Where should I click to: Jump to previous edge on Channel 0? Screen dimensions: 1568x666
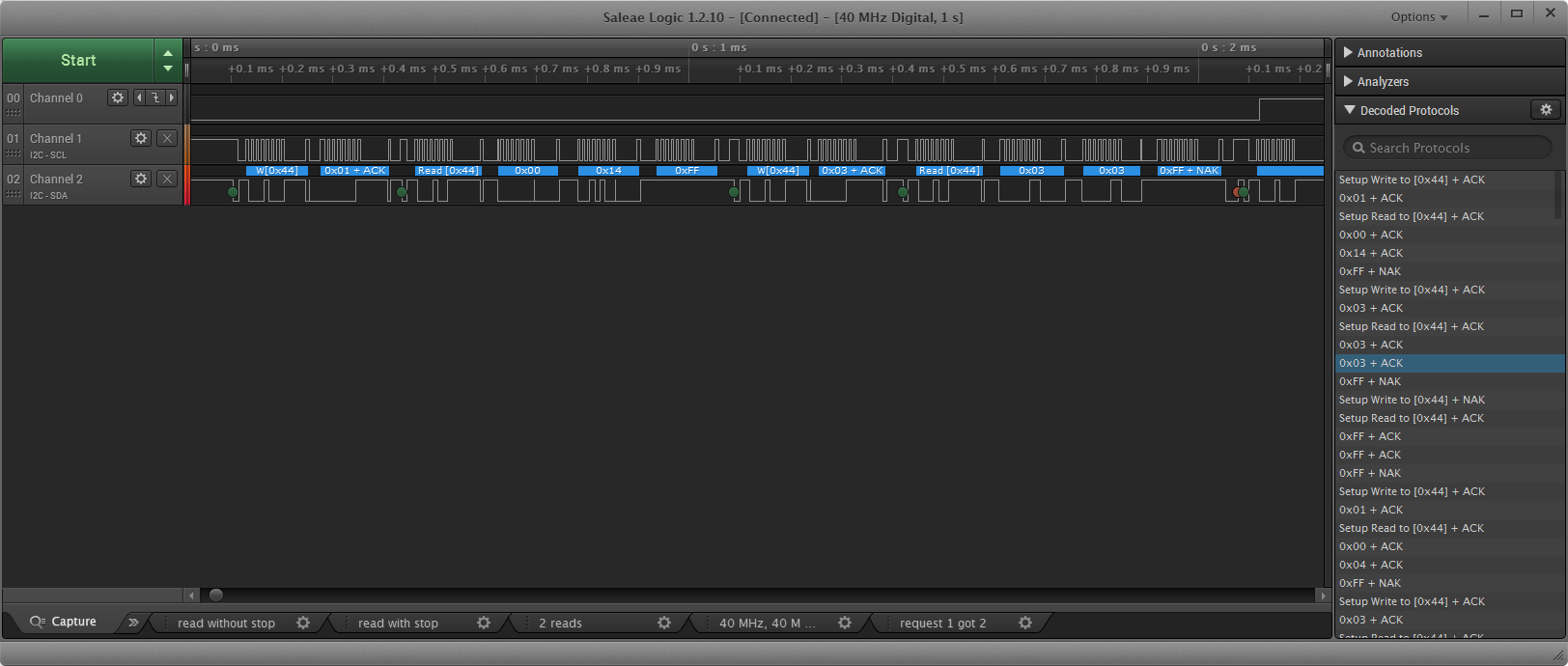pyautogui.click(x=139, y=97)
